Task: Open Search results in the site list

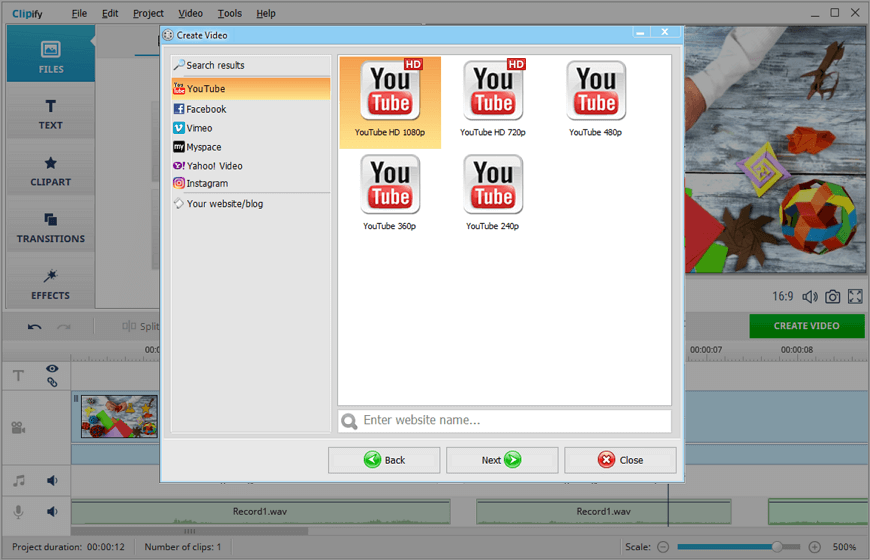Action: (x=251, y=65)
